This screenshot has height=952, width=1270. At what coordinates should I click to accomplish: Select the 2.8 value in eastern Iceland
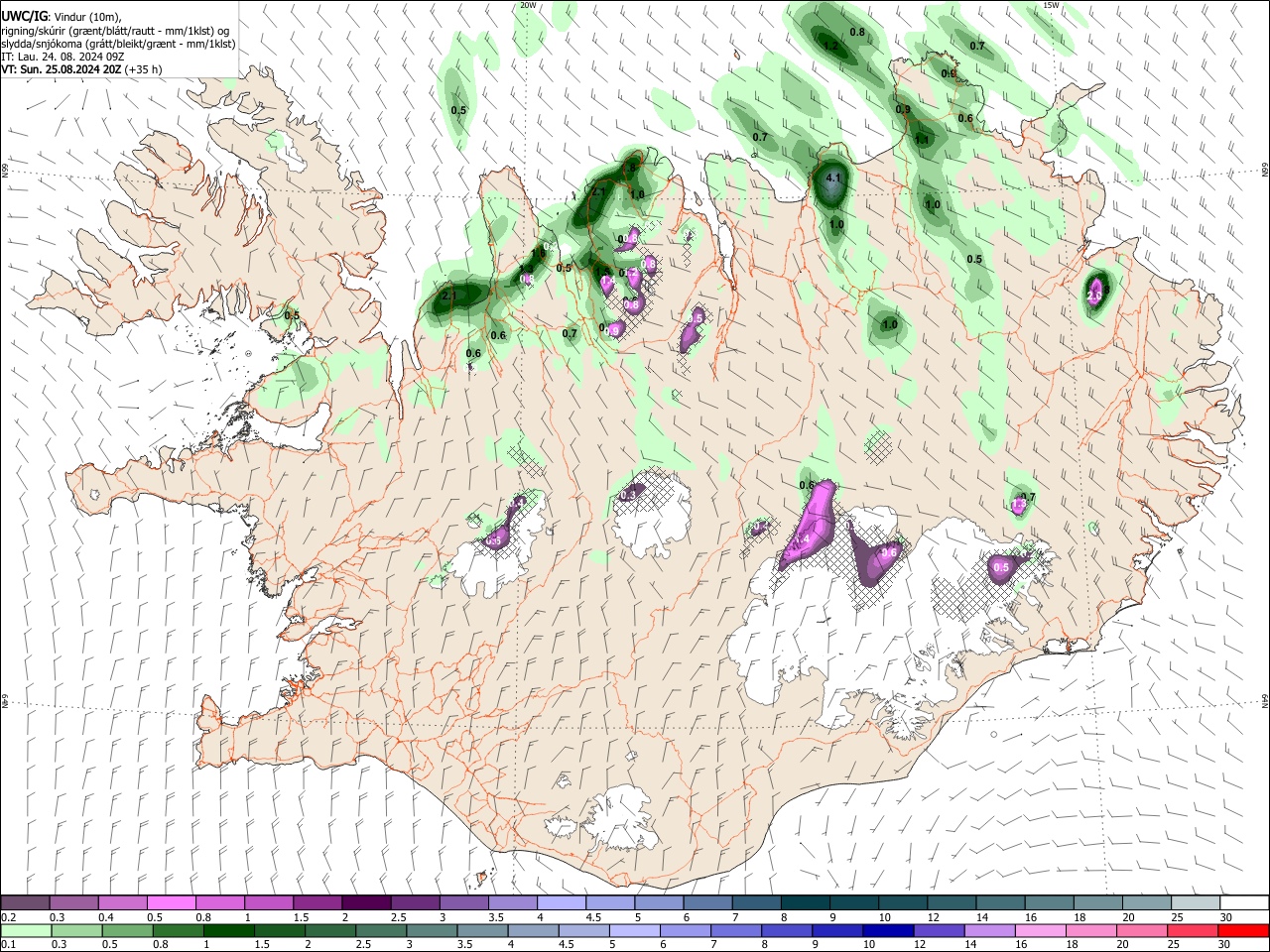[x=1095, y=296]
